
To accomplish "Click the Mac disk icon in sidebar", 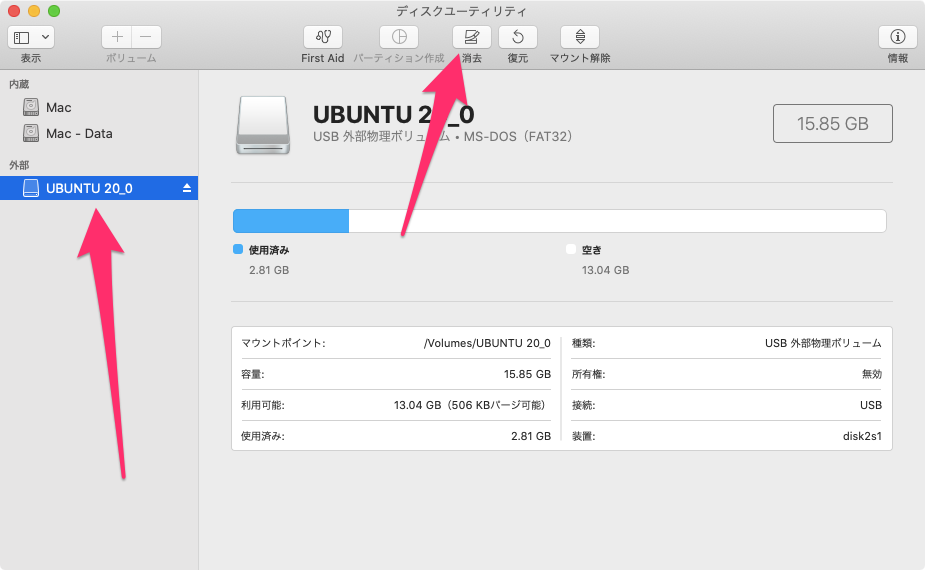I will [31, 107].
